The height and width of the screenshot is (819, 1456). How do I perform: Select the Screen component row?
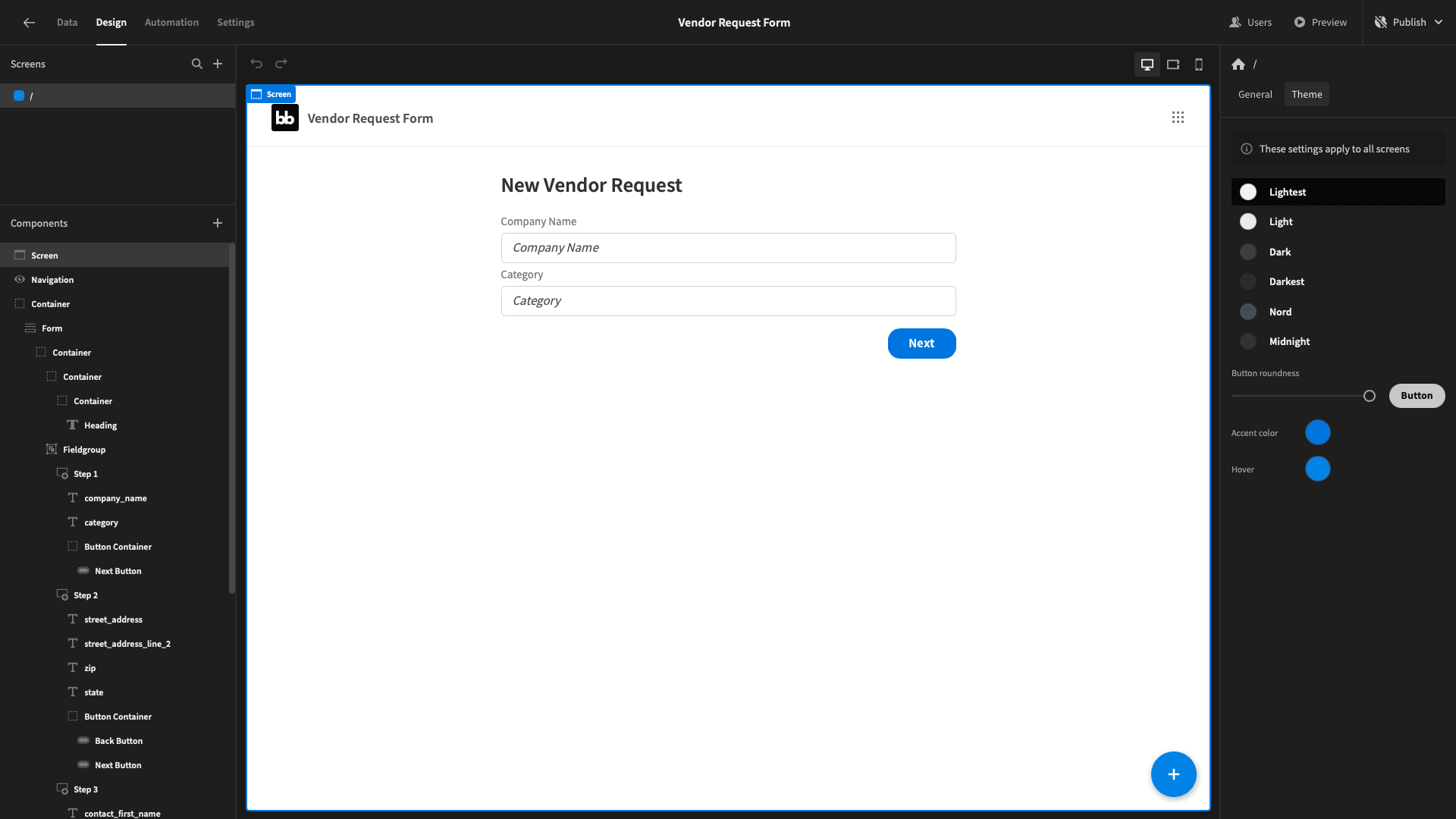coord(115,256)
